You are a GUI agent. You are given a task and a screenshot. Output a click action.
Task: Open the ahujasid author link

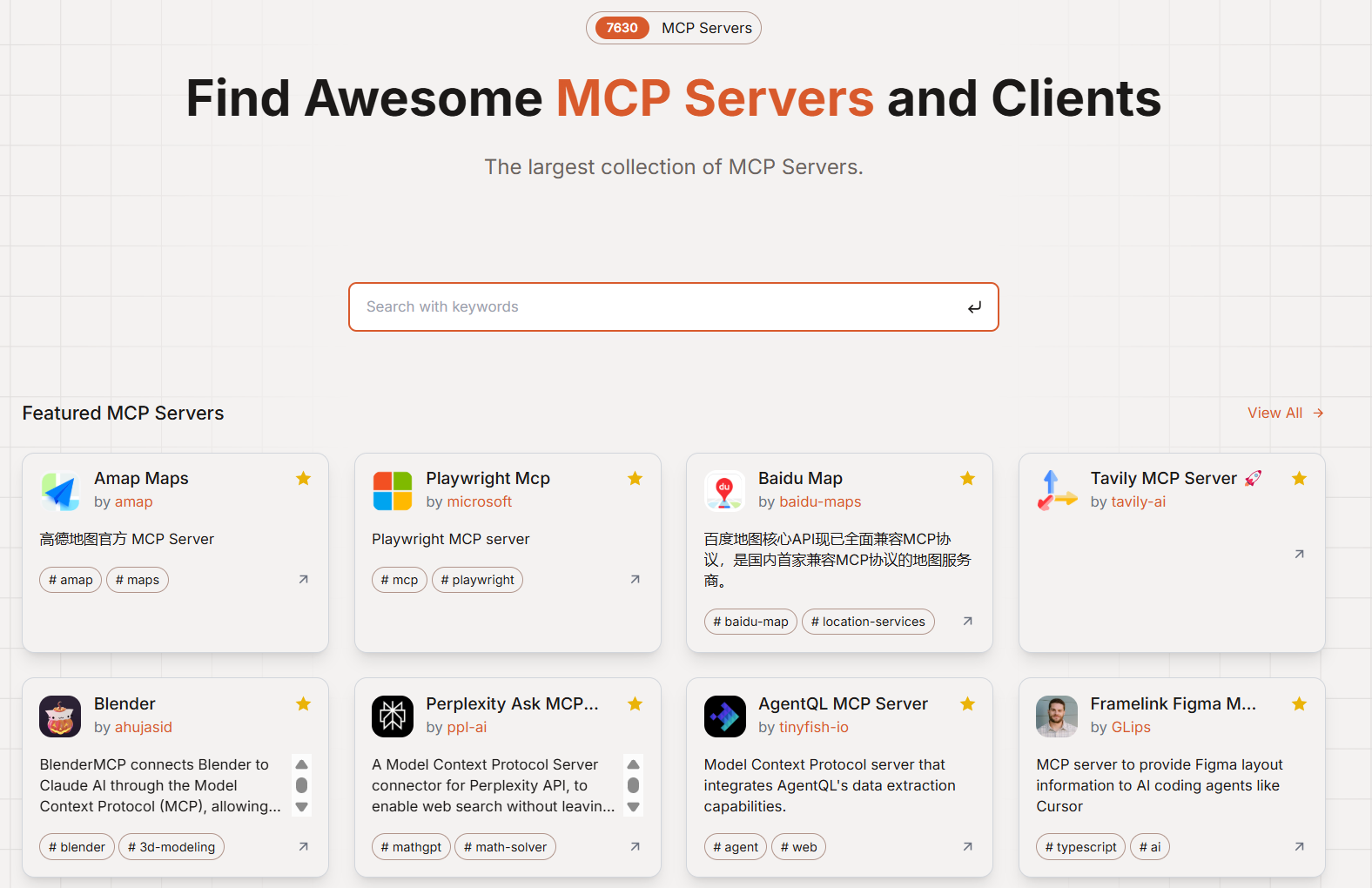click(144, 727)
